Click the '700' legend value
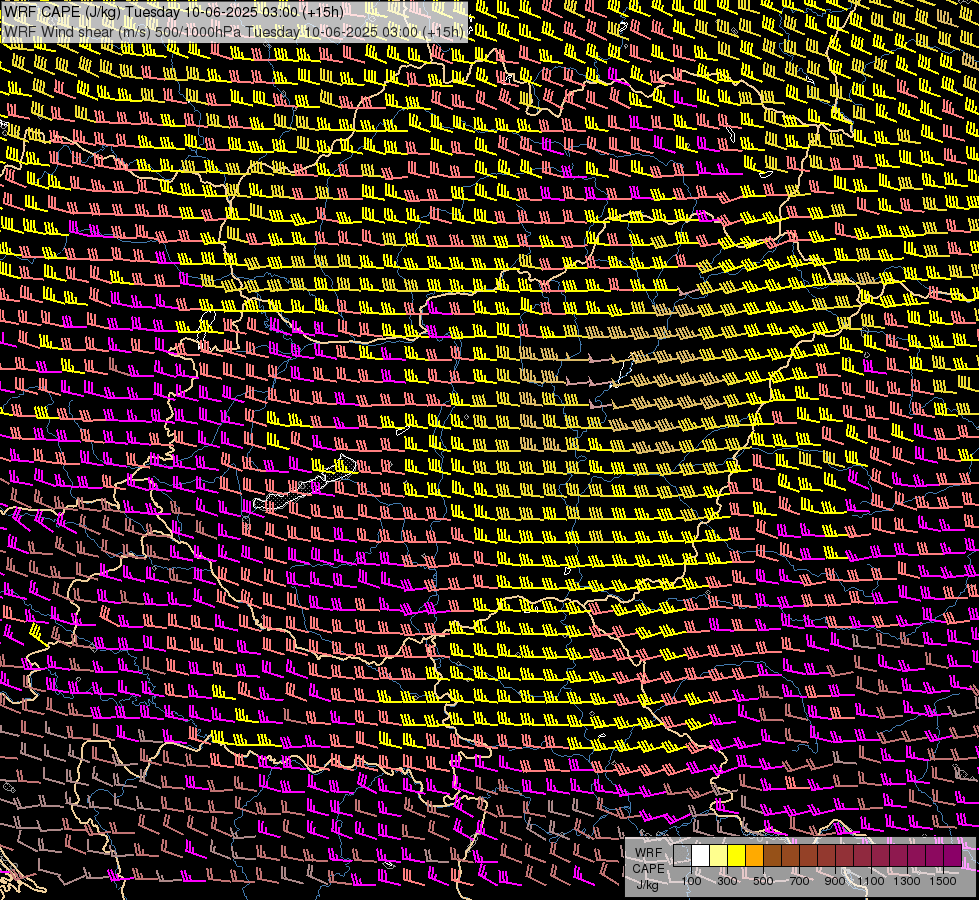The width and height of the screenshot is (979, 900). (799, 881)
